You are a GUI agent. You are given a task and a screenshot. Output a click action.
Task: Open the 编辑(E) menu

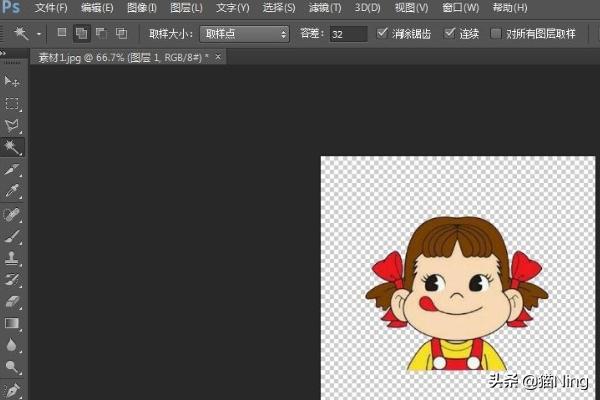tap(97, 8)
